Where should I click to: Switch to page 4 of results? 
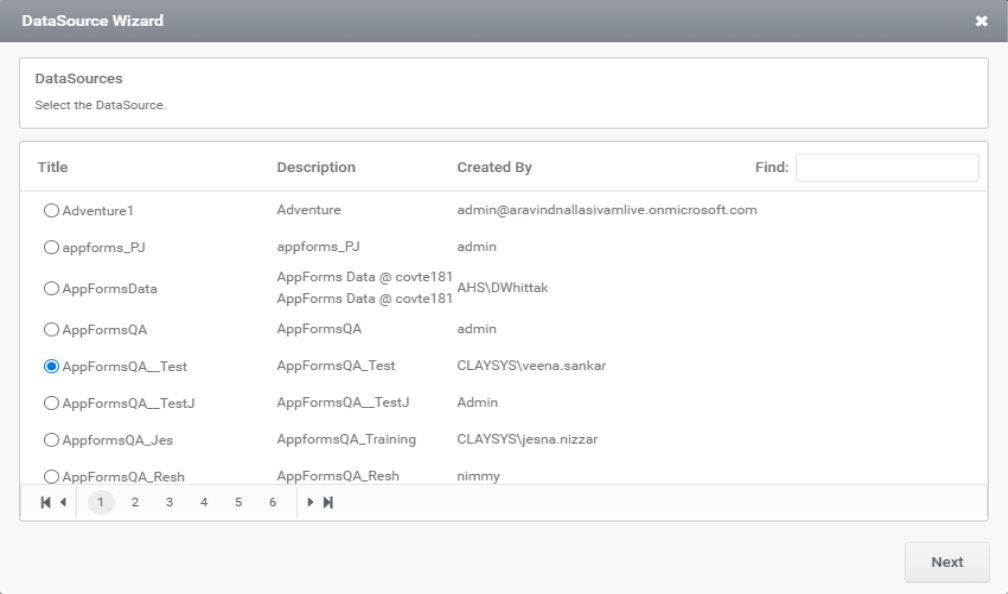tap(204, 503)
